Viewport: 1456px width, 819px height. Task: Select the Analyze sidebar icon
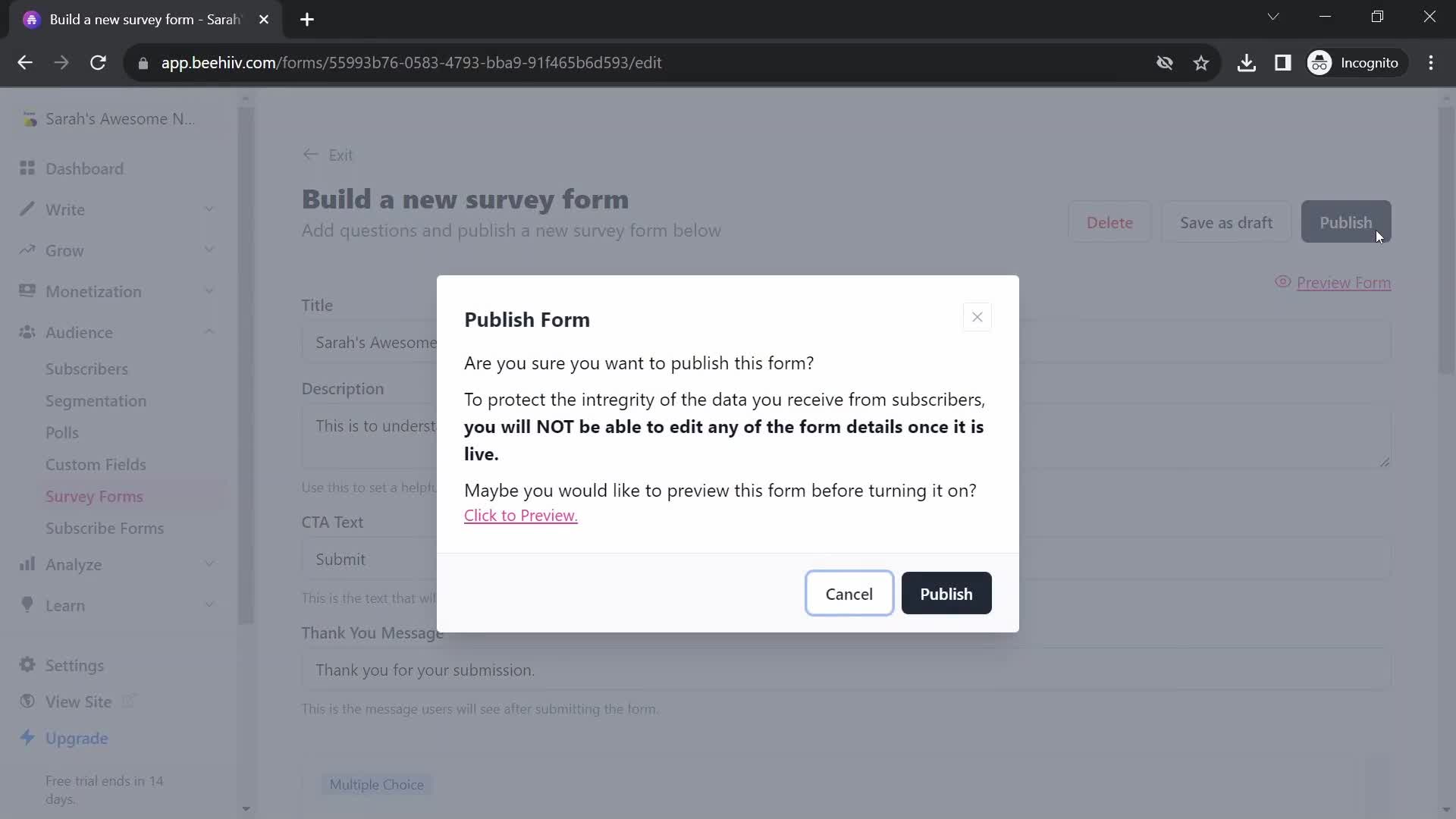(x=27, y=565)
